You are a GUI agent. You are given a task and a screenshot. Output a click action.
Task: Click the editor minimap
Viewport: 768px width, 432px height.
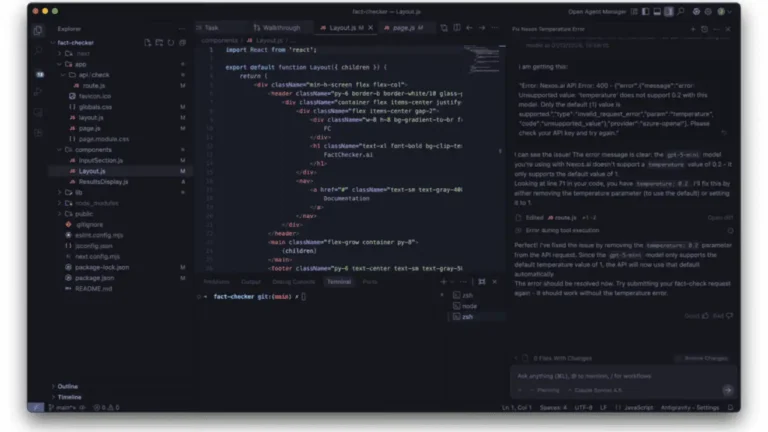click(482, 60)
